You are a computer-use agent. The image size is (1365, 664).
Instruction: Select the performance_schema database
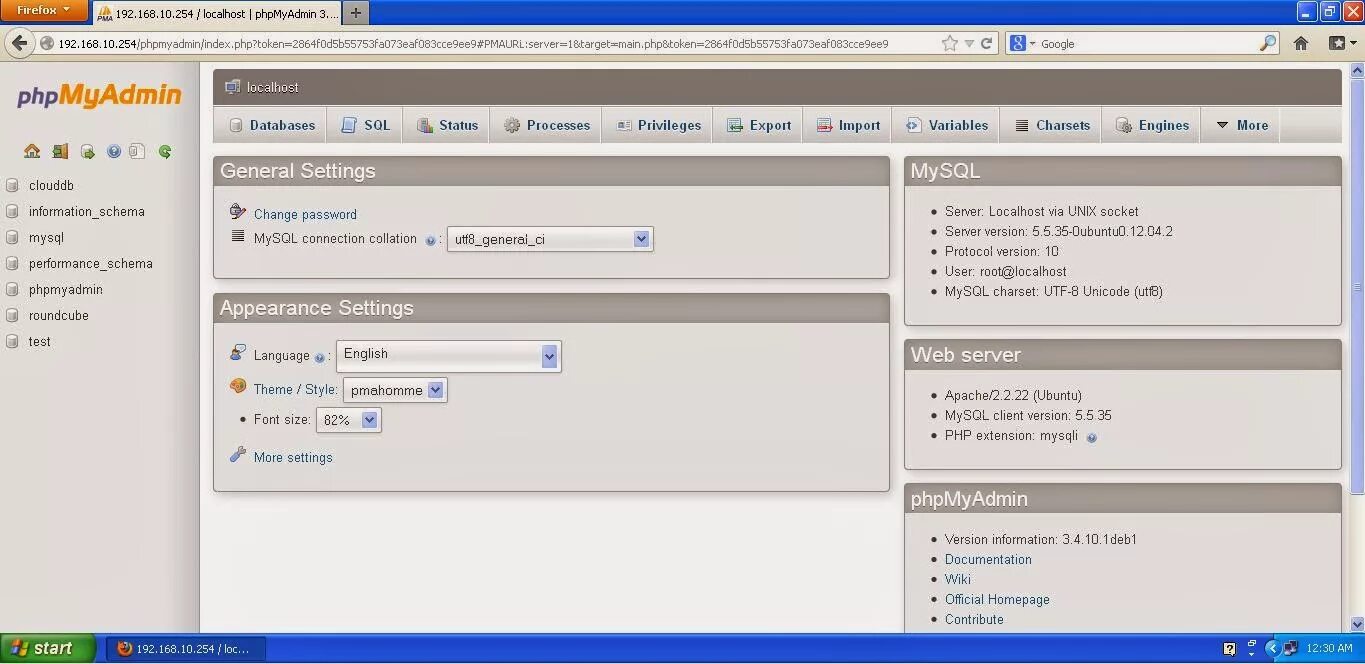(91, 263)
